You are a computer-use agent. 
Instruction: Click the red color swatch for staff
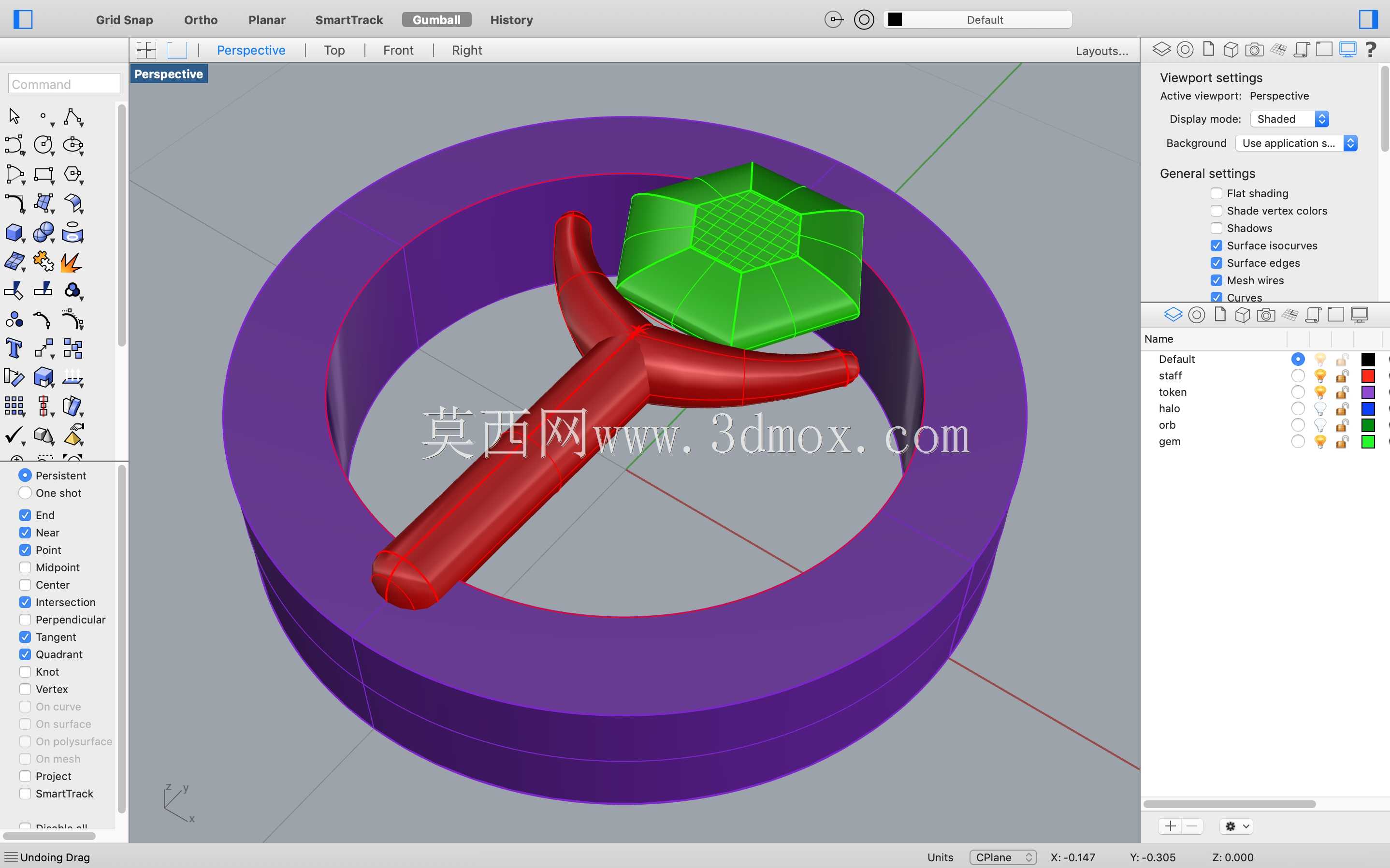pyautogui.click(x=1368, y=376)
